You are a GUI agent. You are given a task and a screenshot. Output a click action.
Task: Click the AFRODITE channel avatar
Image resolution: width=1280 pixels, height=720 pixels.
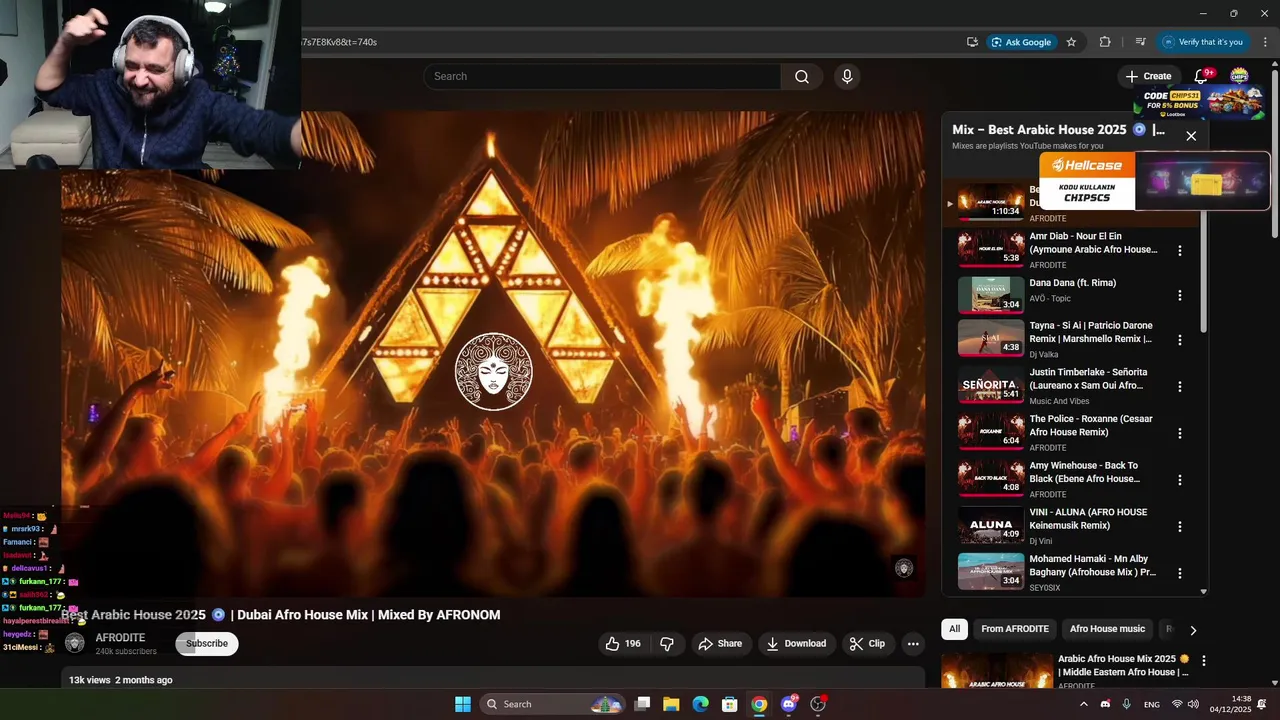click(x=75, y=643)
